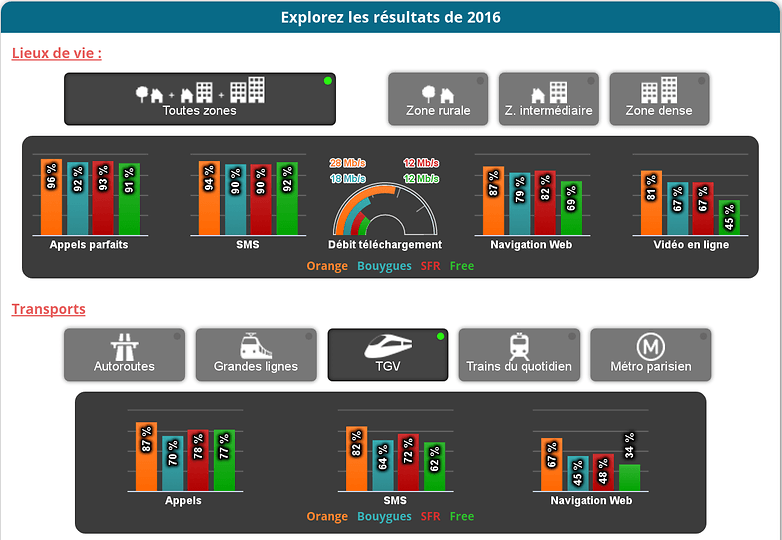Click the green 34 % bar in TGV Navigation Web
This screenshot has height=540, width=782.
tap(629, 478)
